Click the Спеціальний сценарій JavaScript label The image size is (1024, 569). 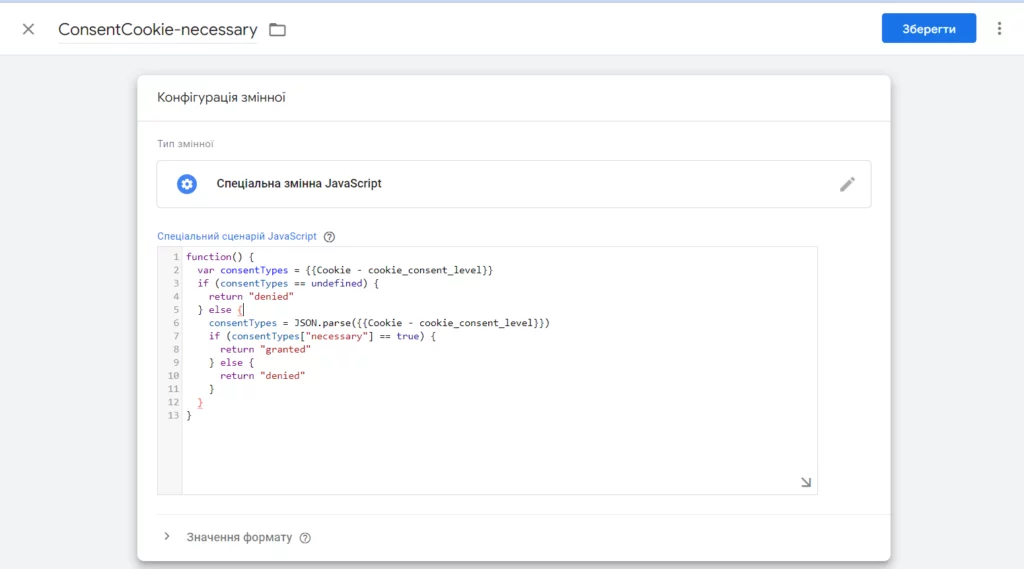point(236,236)
